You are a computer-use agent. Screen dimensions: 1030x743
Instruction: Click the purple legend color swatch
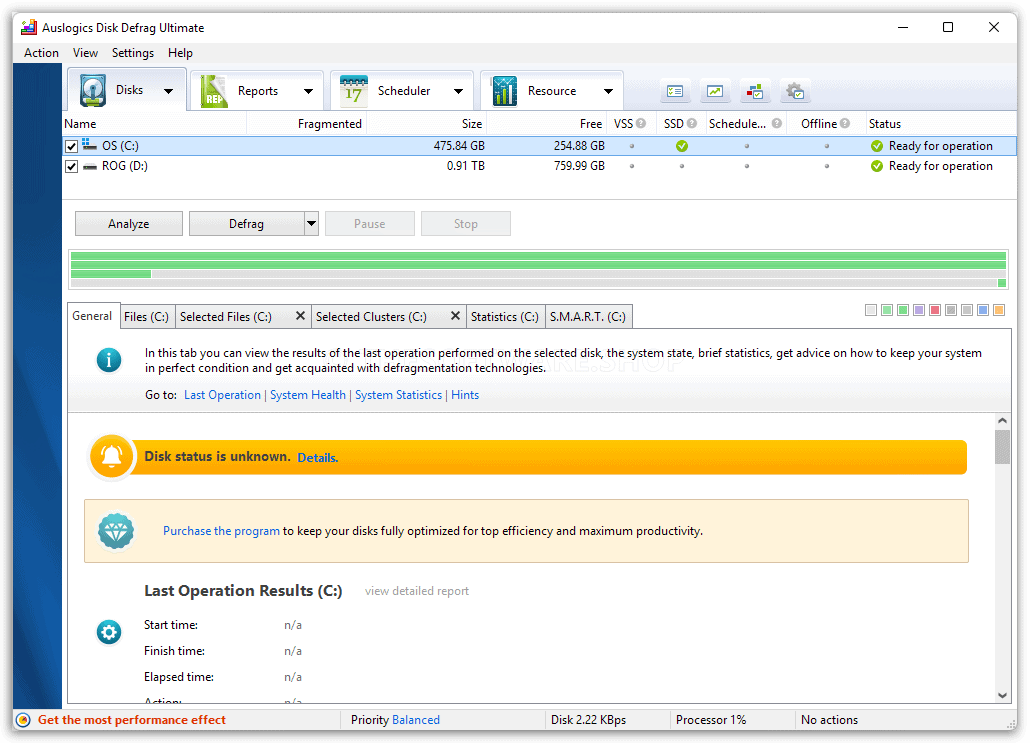tap(919, 310)
